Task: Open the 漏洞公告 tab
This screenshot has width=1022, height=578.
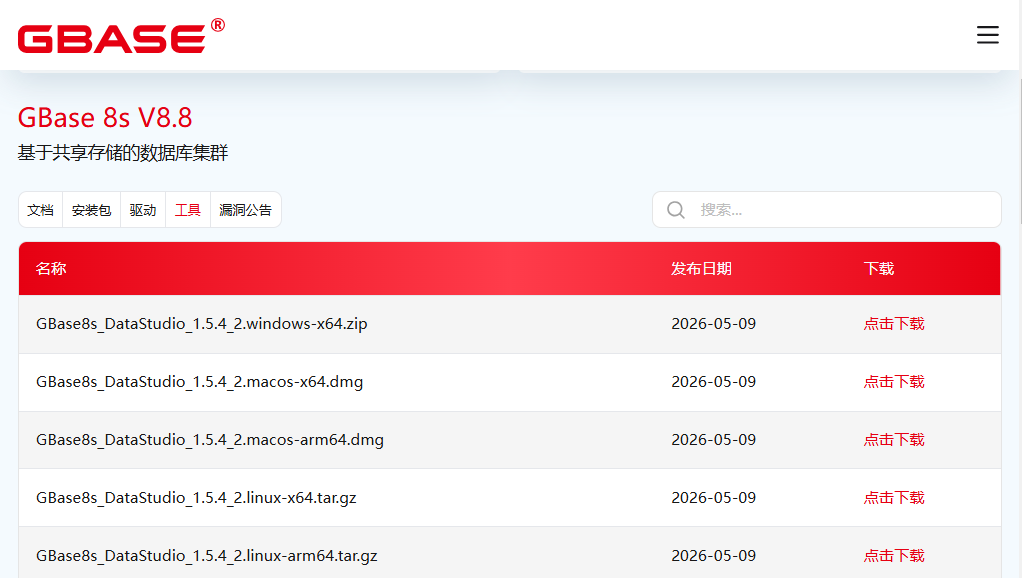Action: [245, 210]
